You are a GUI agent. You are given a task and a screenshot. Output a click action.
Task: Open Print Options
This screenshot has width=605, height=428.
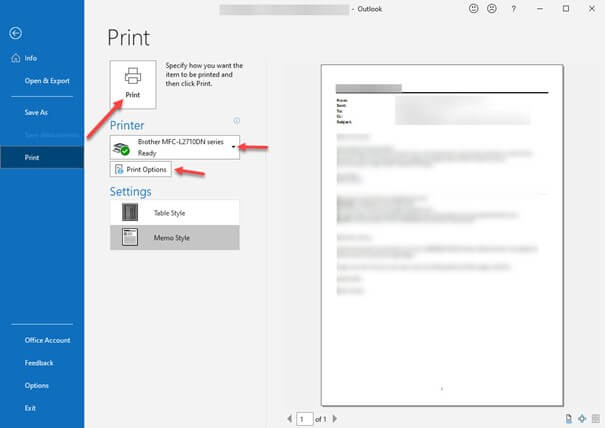coord(140,170)
